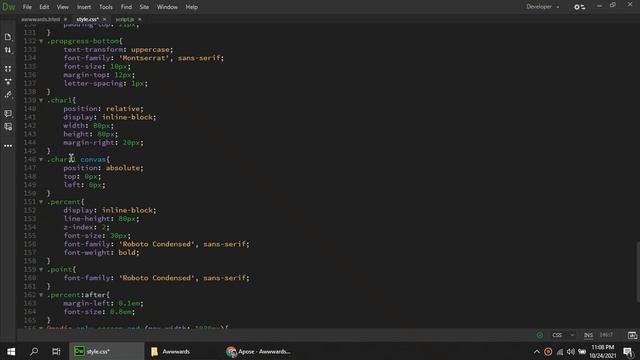
Task: Open the Awwwards folder on the taskbar
Action: coord(171,351)
